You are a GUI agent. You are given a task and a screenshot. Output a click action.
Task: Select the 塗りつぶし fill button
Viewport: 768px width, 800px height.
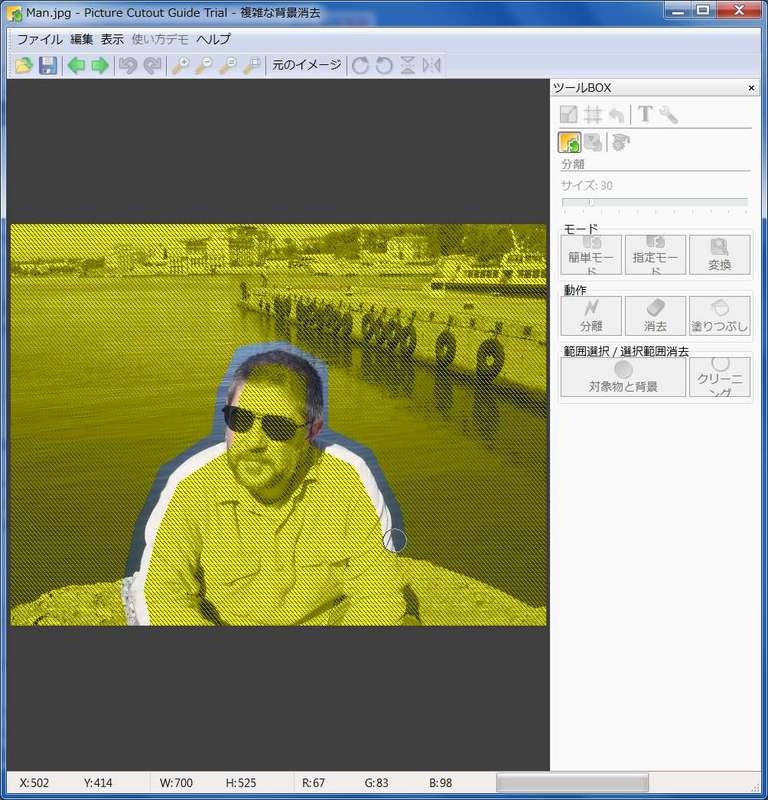click(720, 316)
